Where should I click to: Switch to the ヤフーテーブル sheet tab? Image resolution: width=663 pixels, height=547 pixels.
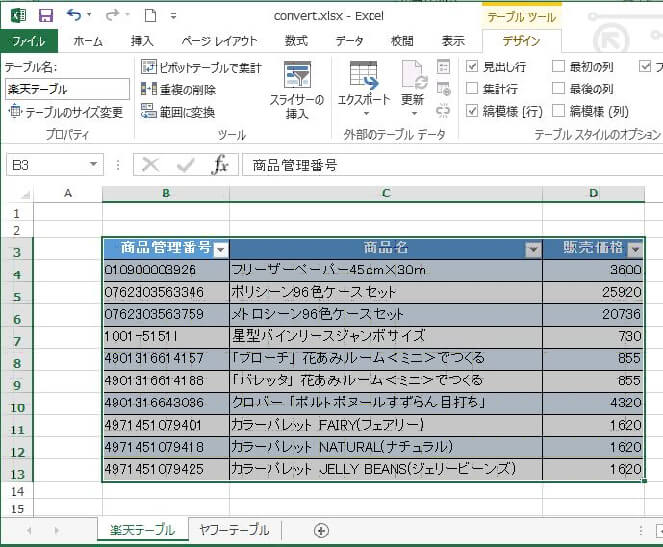pyautogui.click(x=234, y=530)
